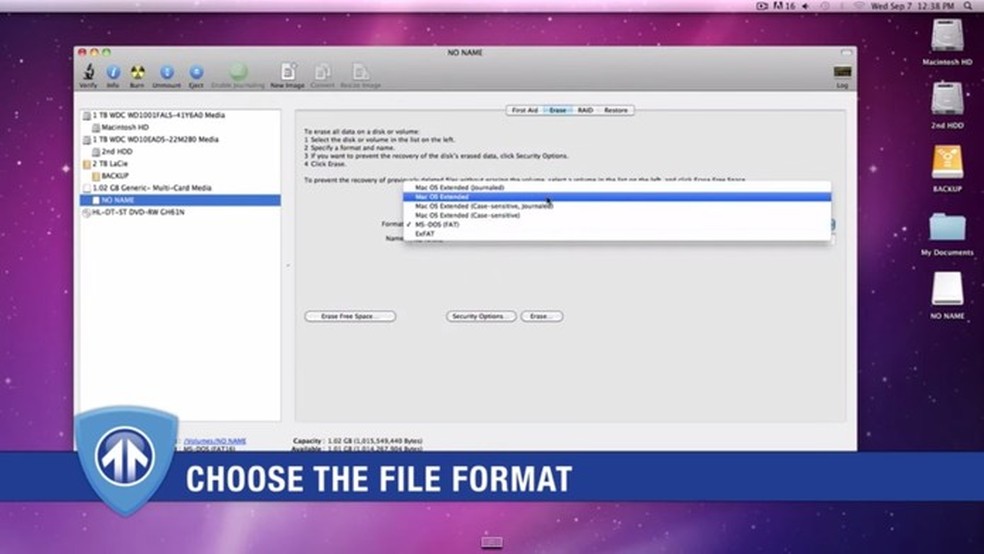Screen dimensions: 984x554
Task: Select 1 TB WDC WD10EADS disk in sidebar
Action: [x=181, y=139]
